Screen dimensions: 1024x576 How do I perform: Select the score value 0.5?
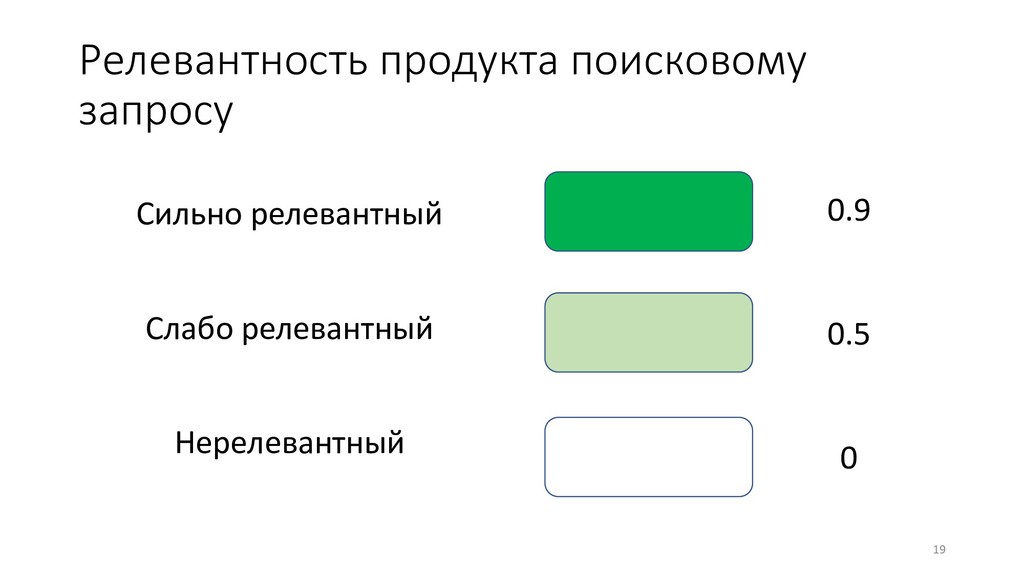click(x=848, y=334)
